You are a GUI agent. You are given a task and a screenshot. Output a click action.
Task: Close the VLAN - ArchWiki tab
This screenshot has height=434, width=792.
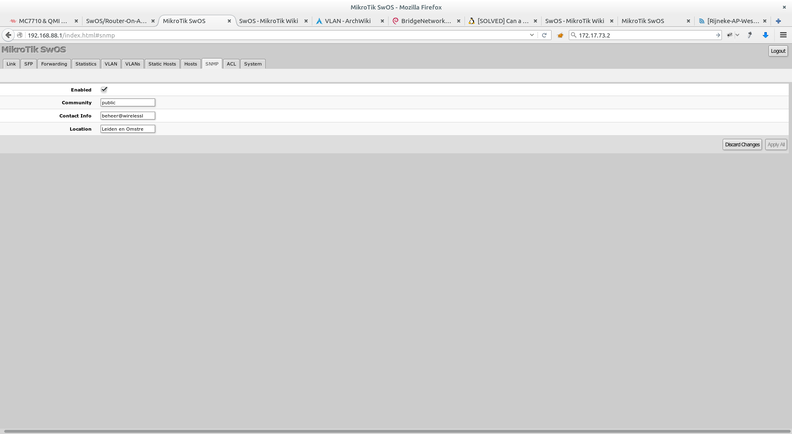(x=382, y=21)
